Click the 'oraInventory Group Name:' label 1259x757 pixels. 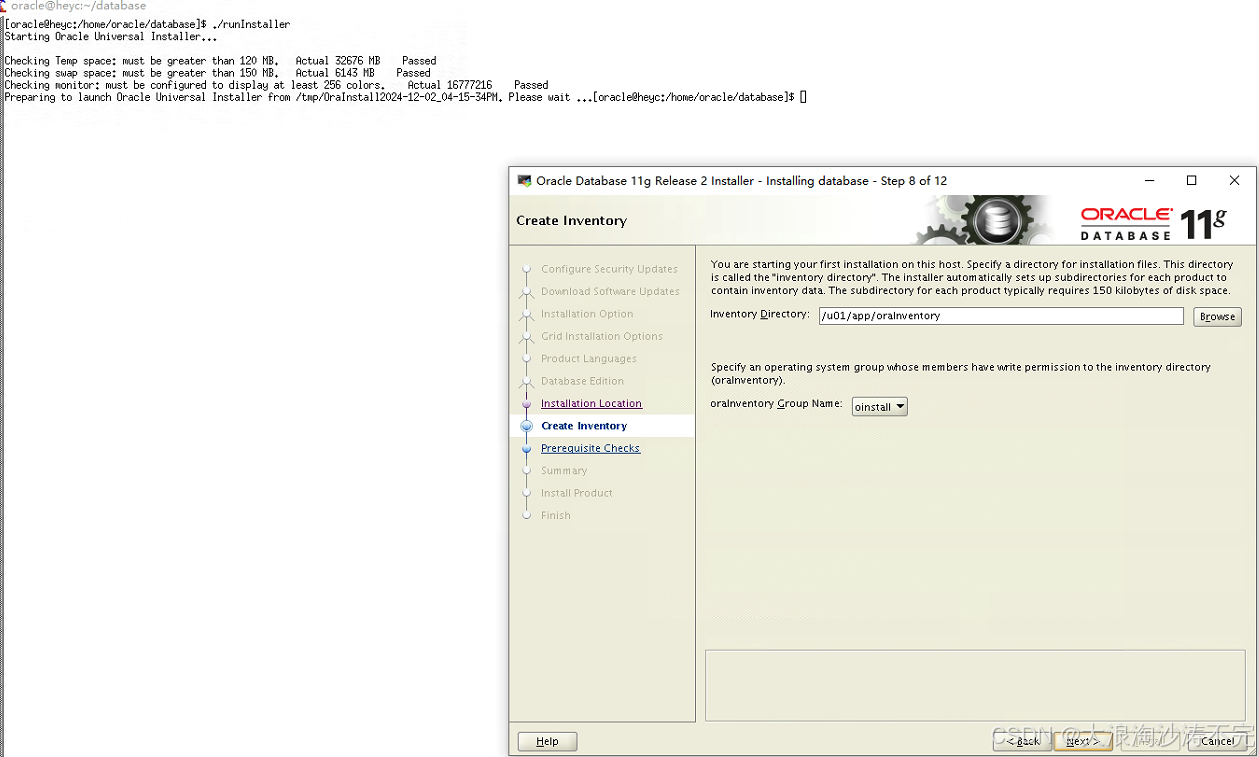coord(776,404)
